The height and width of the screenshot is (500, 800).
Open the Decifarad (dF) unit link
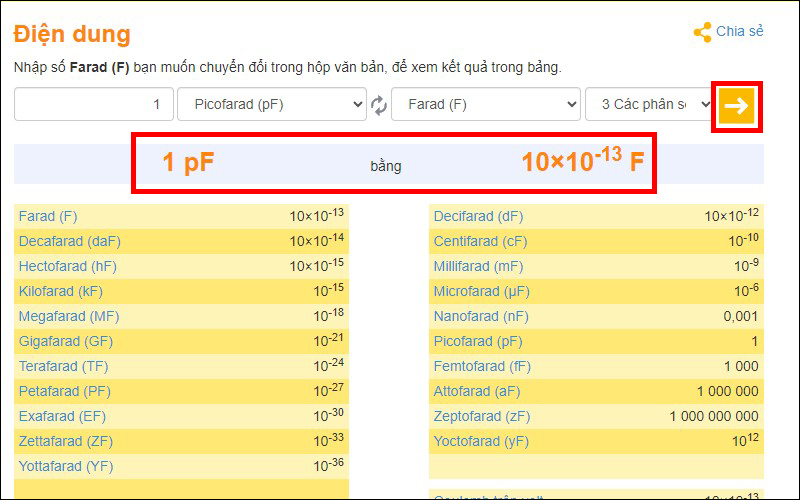pyautogui.click(x=478, y=216)
